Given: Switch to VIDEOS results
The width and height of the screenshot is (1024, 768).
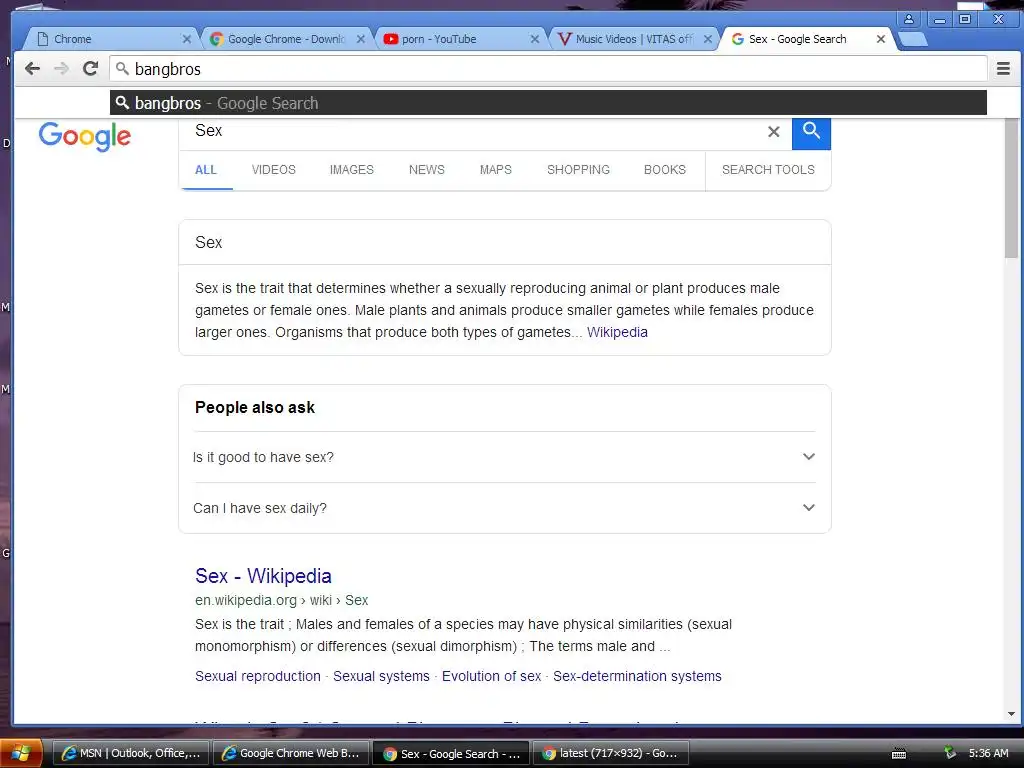Looking at the screenshot, I should (274, 170).
